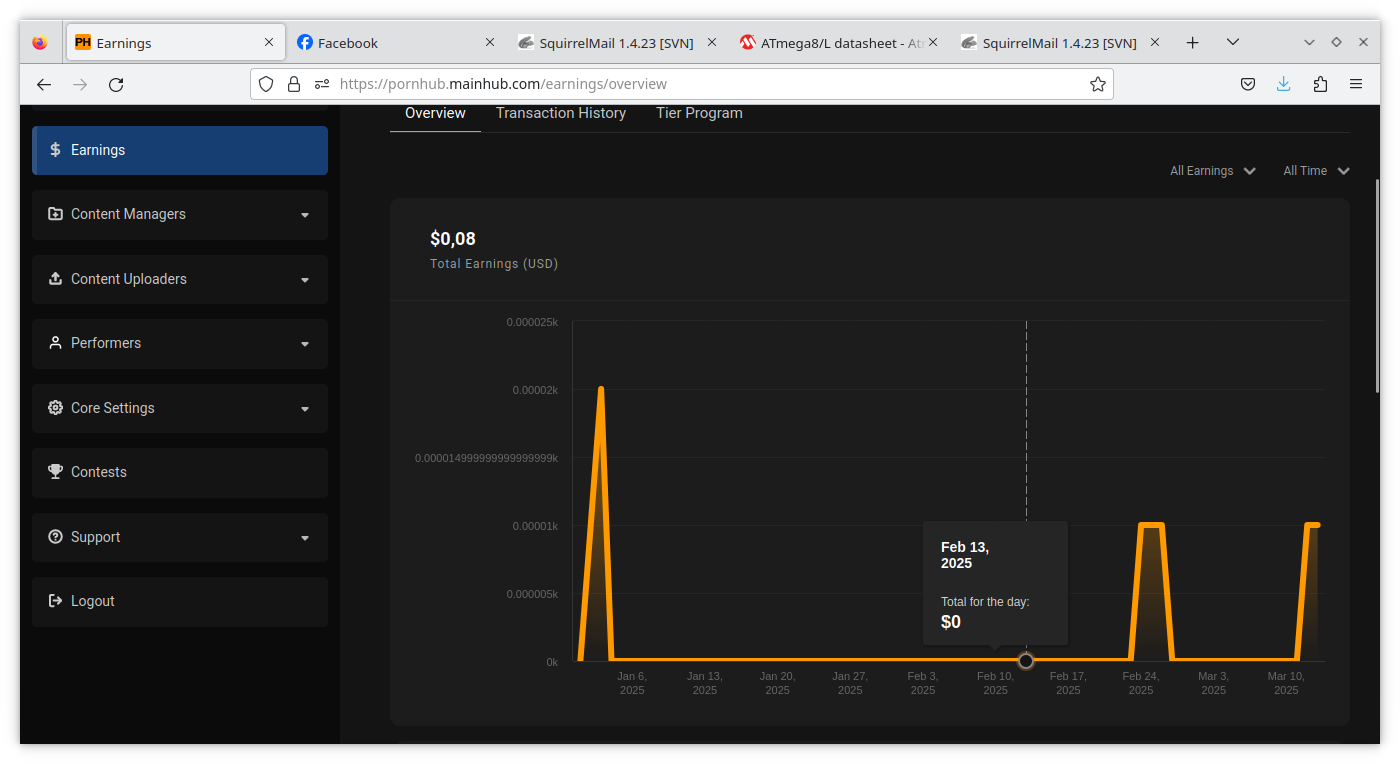Expand the Content Managers sidebar section
1400x764 pixels.
(x=180, y=215)
